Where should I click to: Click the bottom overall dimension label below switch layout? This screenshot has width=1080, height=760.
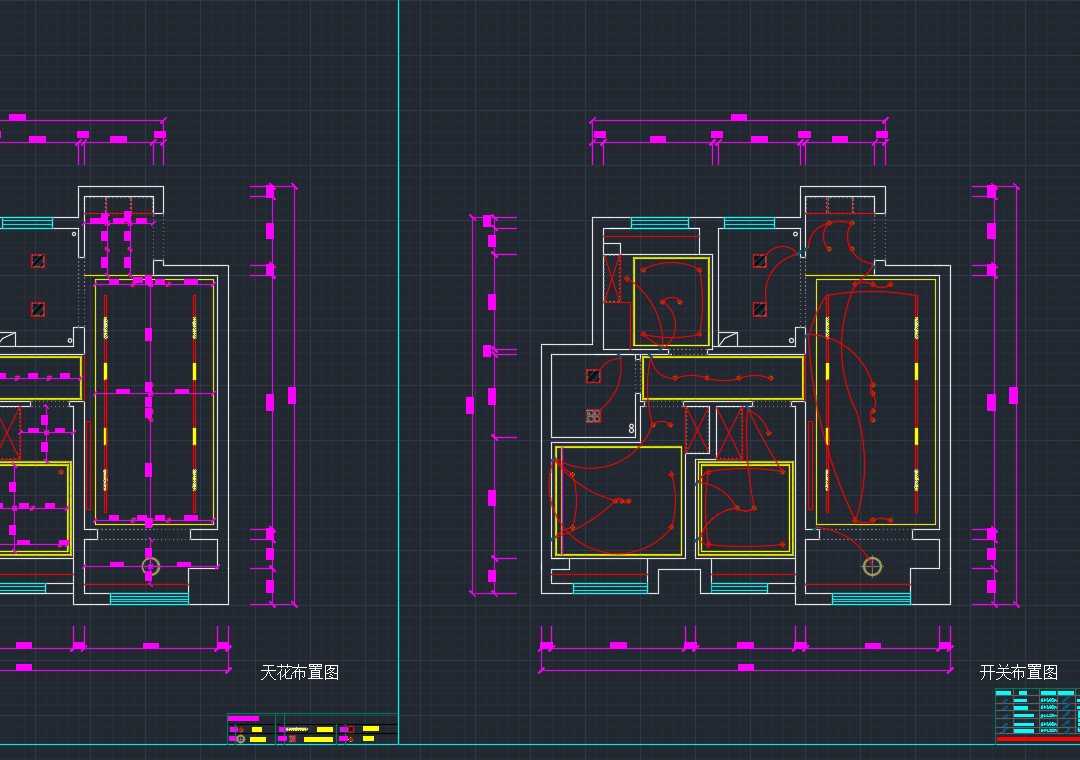click(745, 667)
